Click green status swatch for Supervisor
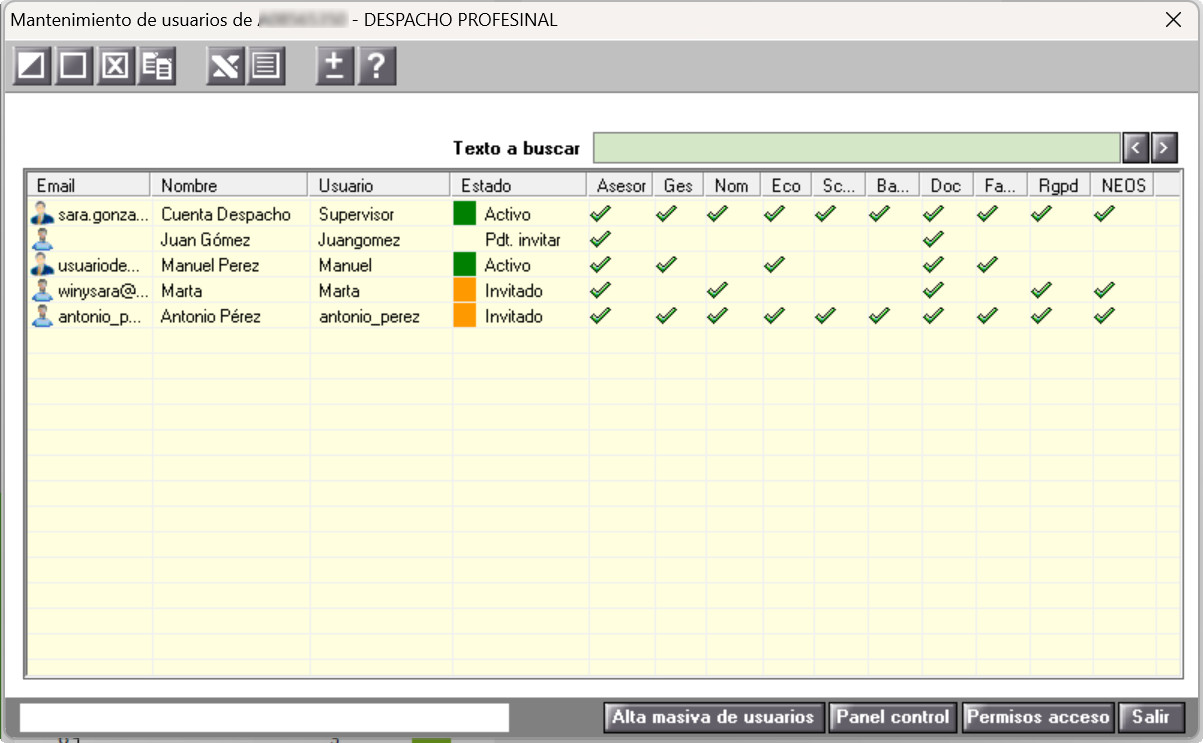Screen dimensions: 1203x743 465,213
